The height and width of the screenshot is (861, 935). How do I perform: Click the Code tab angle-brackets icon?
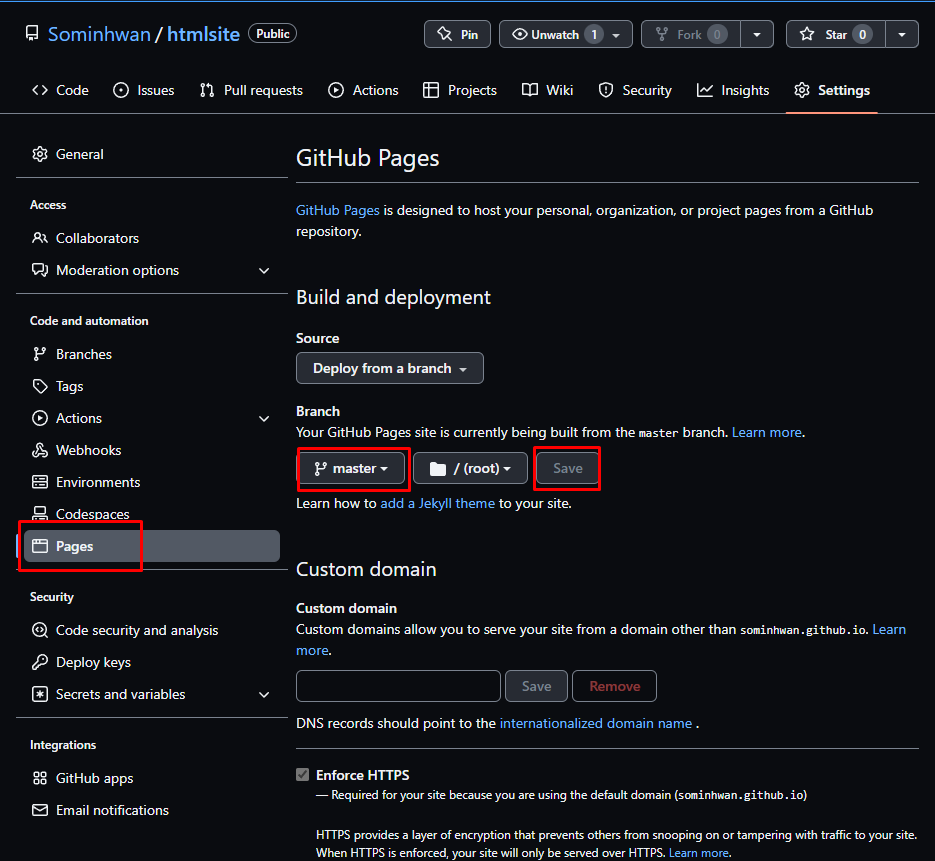pos(40,90)
